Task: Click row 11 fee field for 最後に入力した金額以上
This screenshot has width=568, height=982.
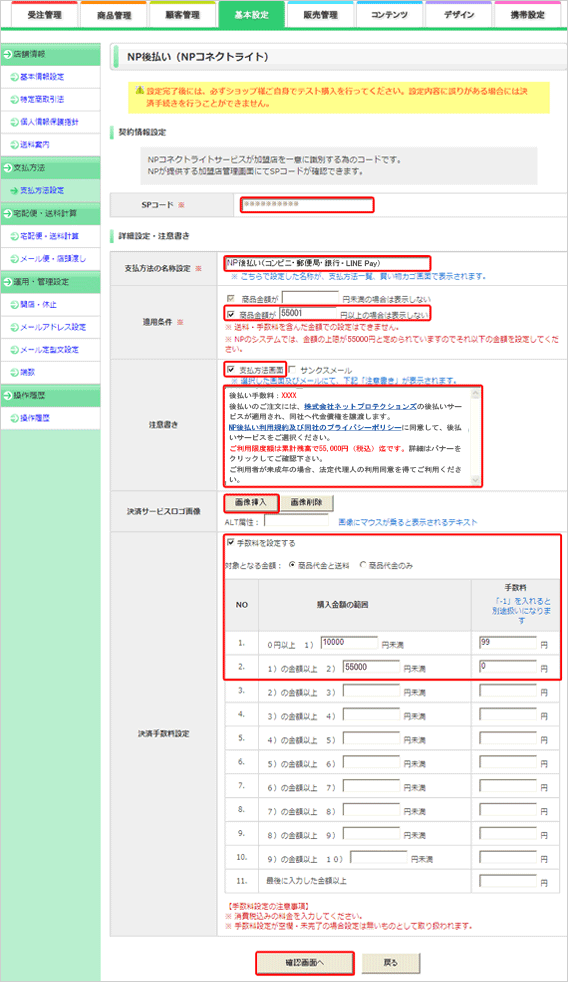Action: click(x=508, y=881)
